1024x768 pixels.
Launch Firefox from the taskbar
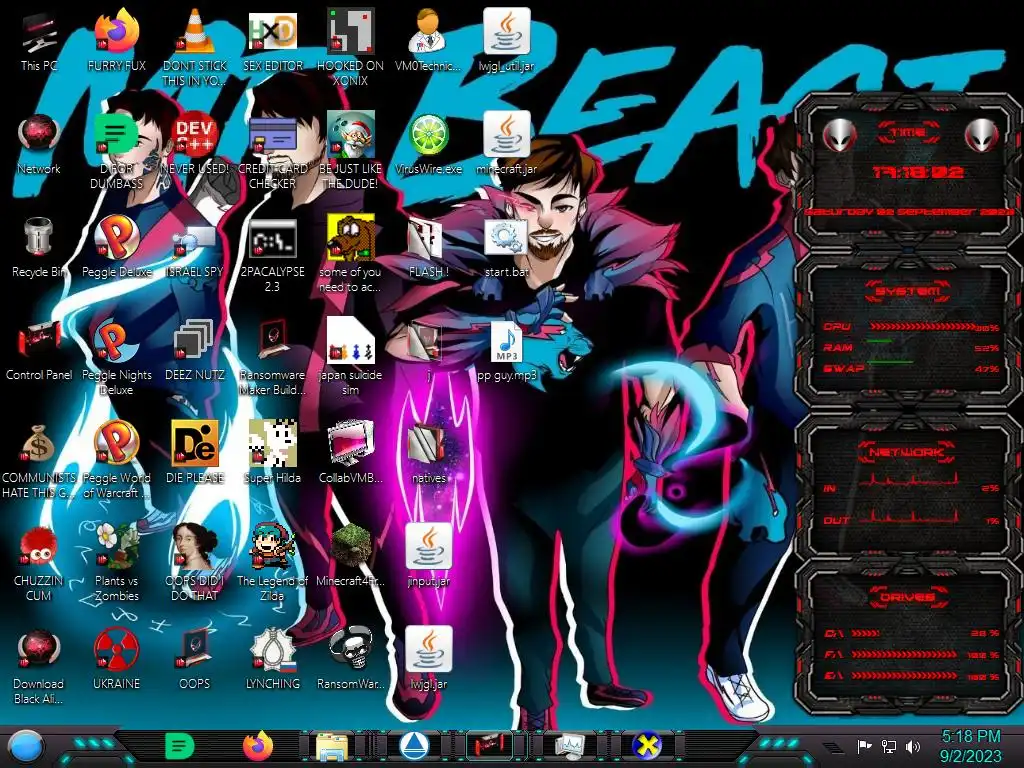coord(257,745)
